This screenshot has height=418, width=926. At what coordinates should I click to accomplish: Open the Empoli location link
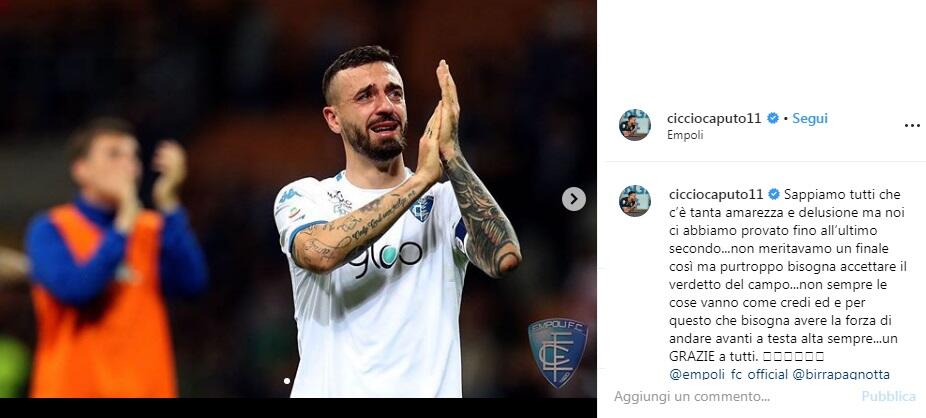(x=685, y=135)
